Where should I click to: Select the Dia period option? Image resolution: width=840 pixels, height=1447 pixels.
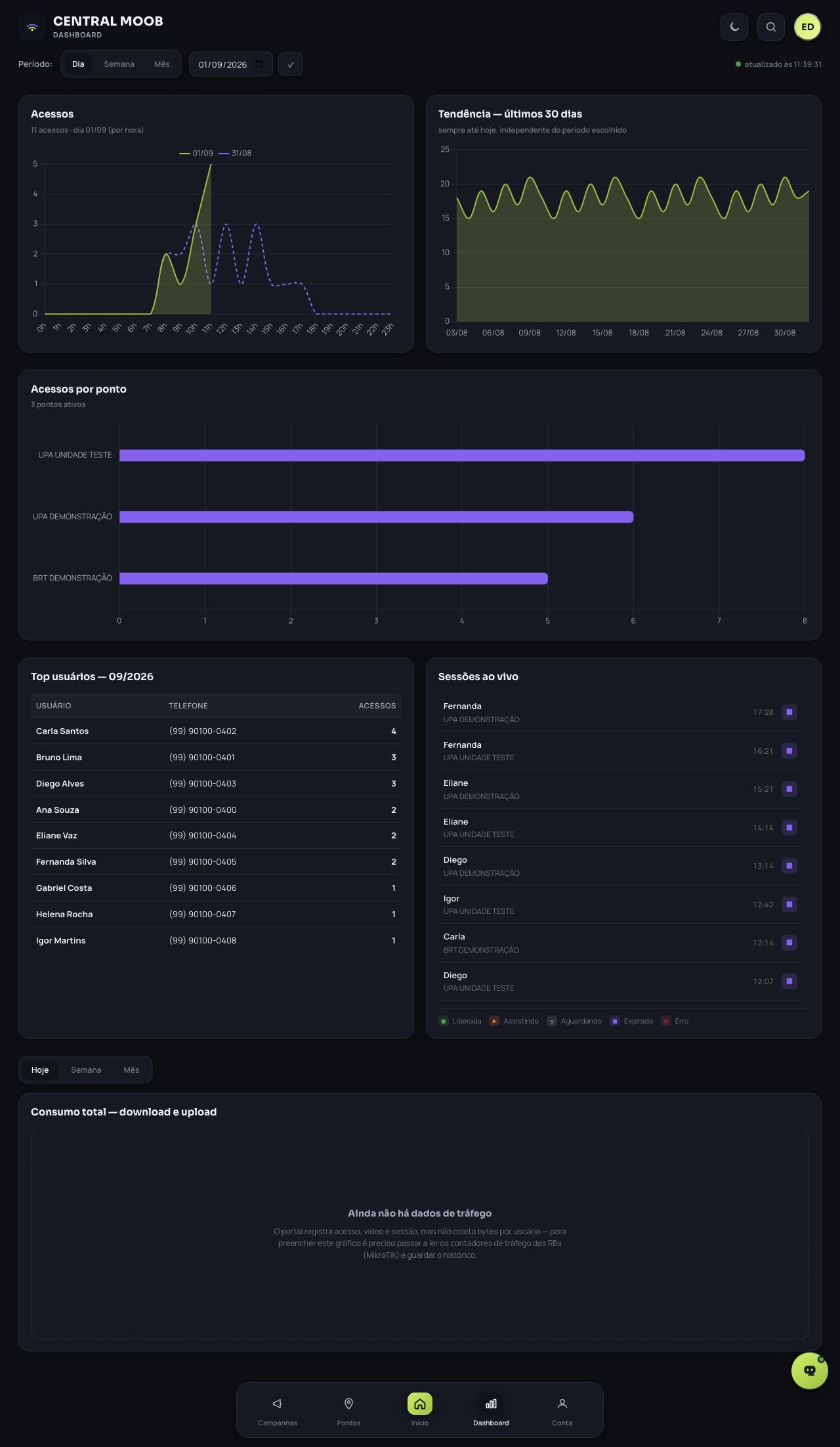tap(78, 64)
